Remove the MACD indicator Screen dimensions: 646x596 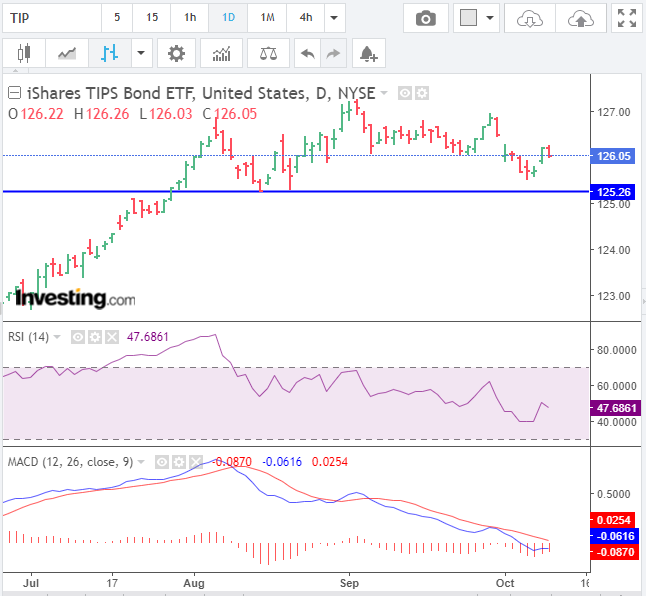coord(196,462)
